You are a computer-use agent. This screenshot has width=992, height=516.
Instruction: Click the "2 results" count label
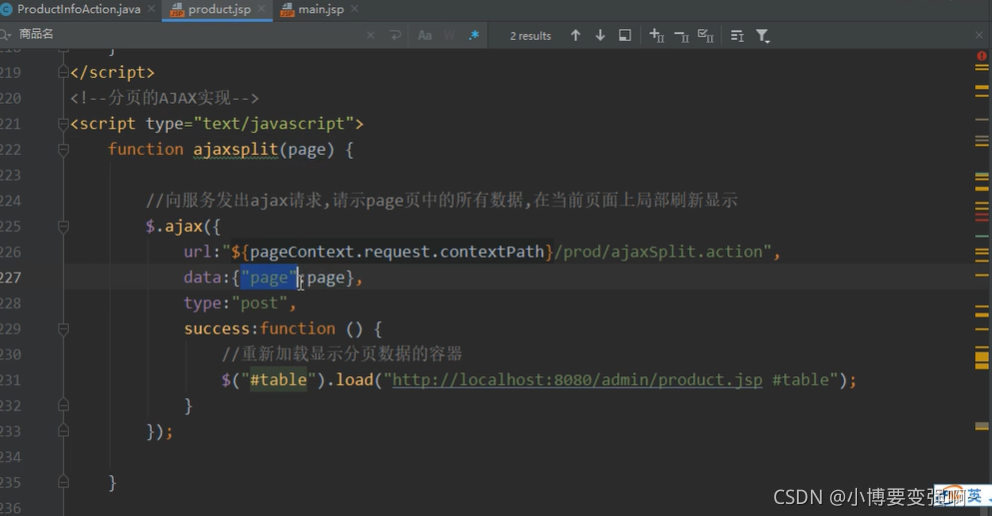530,36
